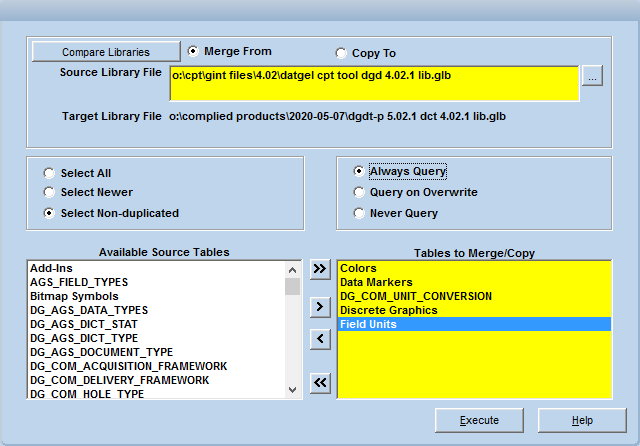Viewport: 640px width, 446px height.
Task: Set query mode to Always Query
Action: (x=359, y=172)
